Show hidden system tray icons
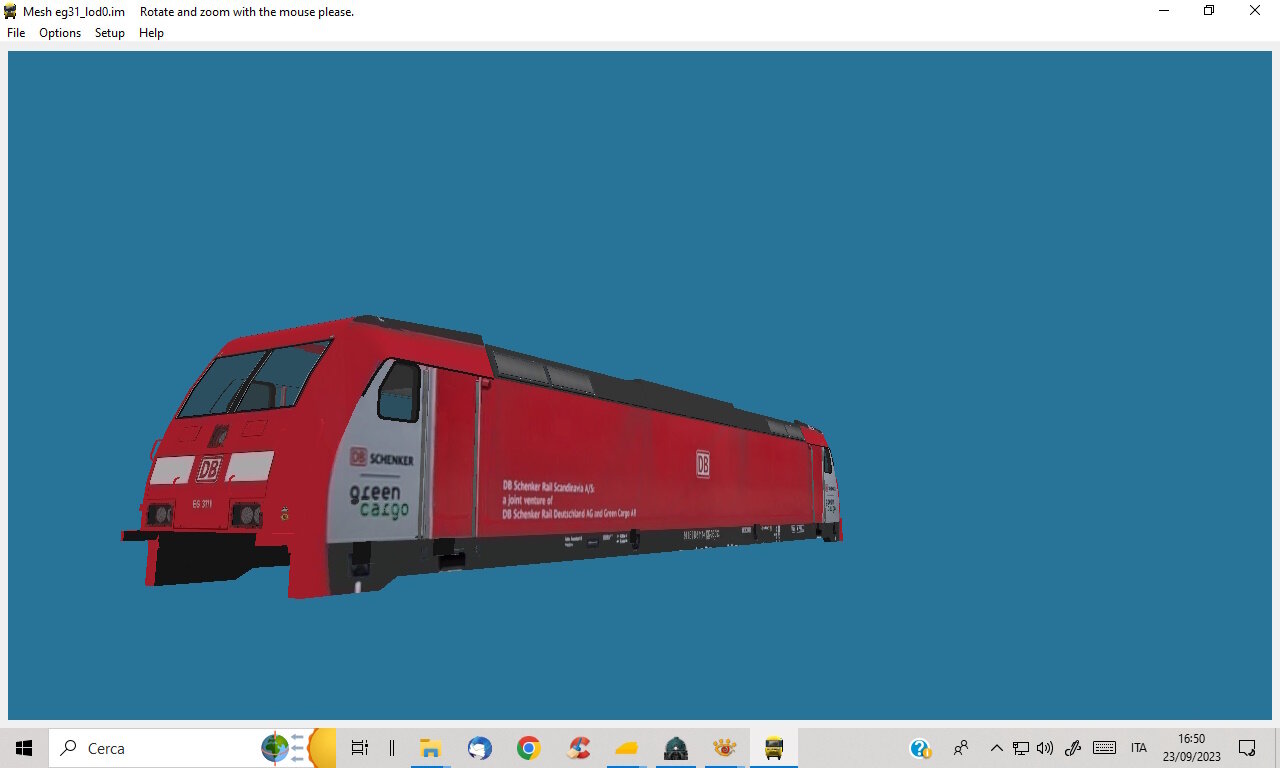1280x768 pixels. point(996,748)
